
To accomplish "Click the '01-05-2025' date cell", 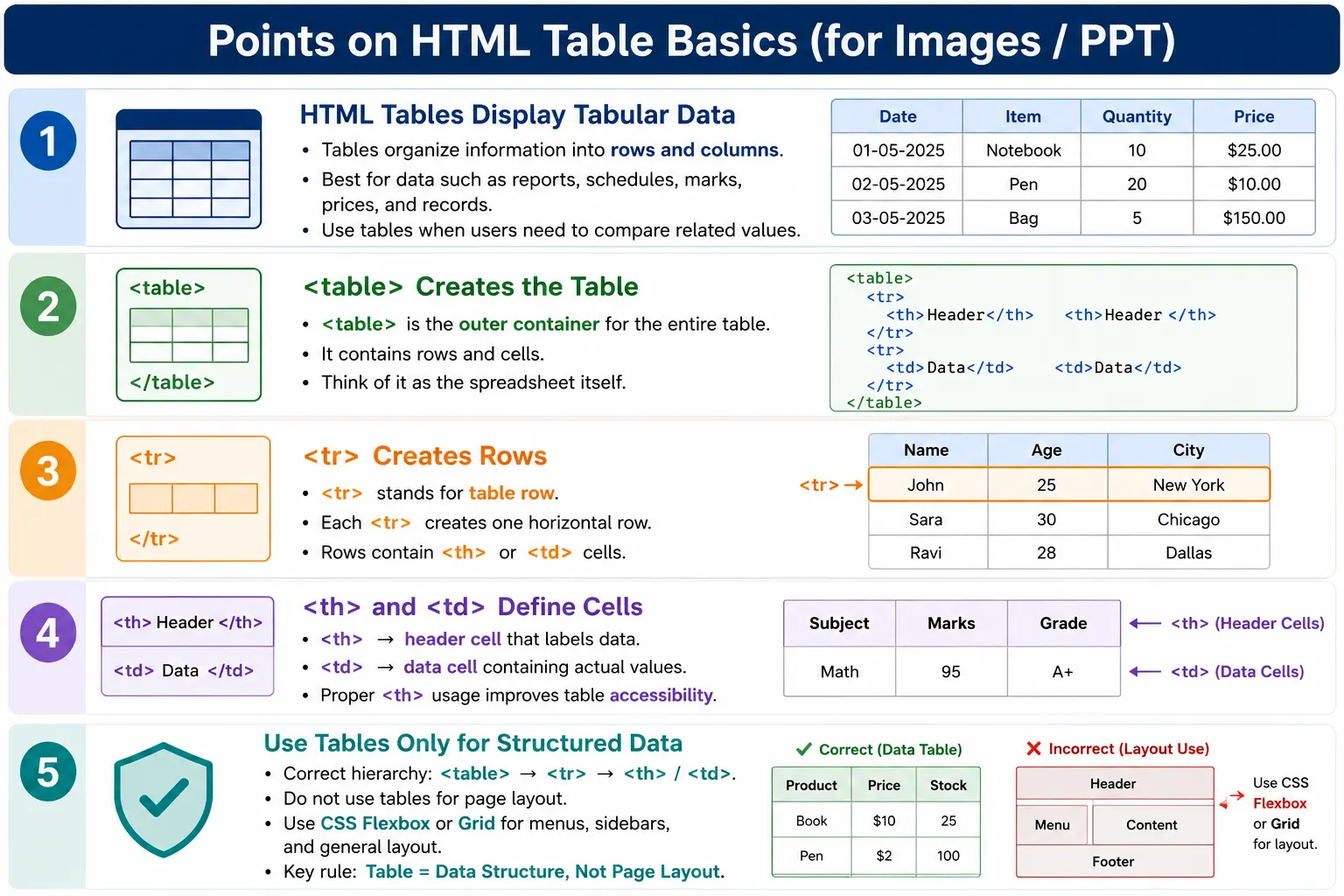I will 898,150.
